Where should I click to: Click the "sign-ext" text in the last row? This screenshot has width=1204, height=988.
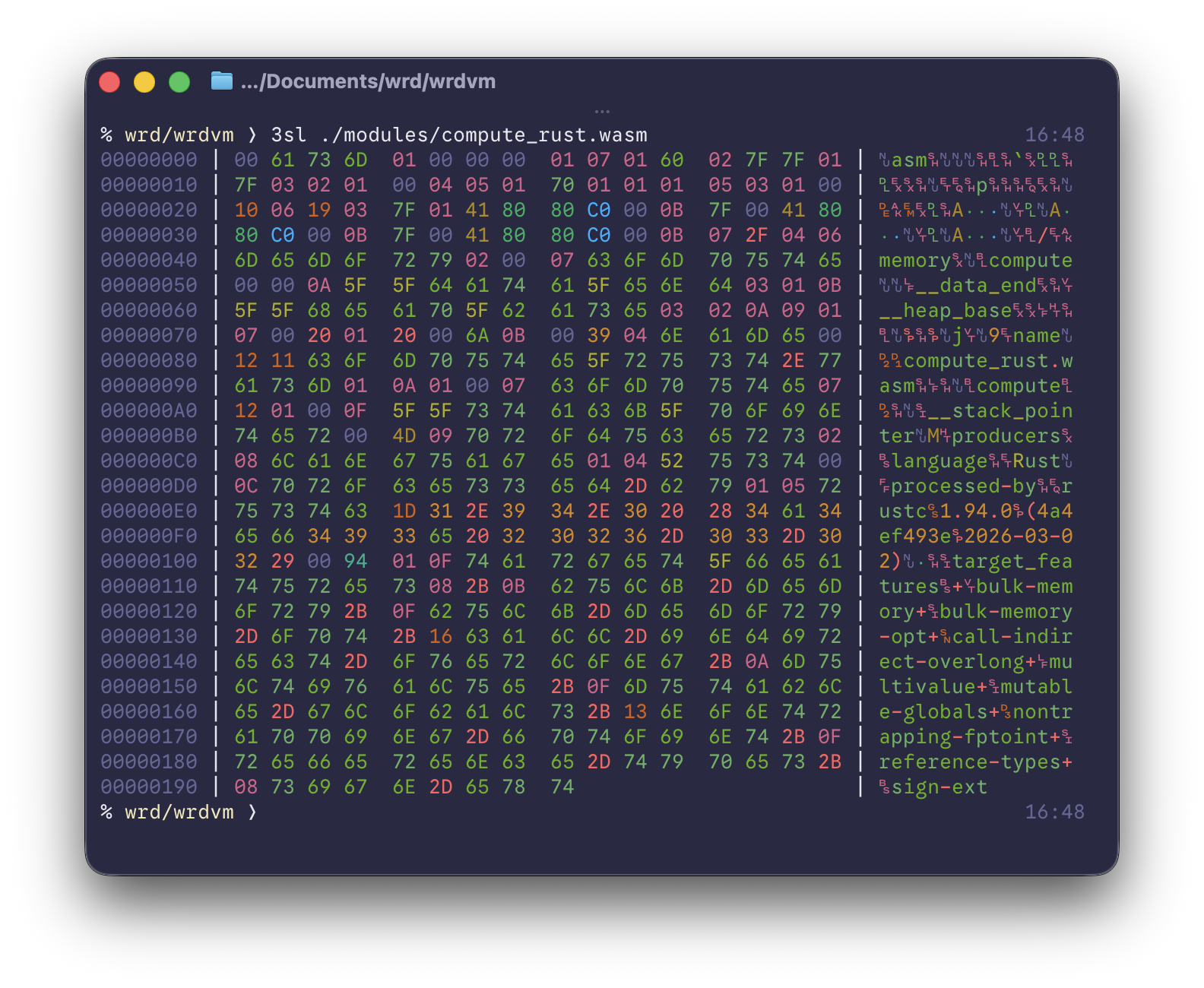[939, 787]
